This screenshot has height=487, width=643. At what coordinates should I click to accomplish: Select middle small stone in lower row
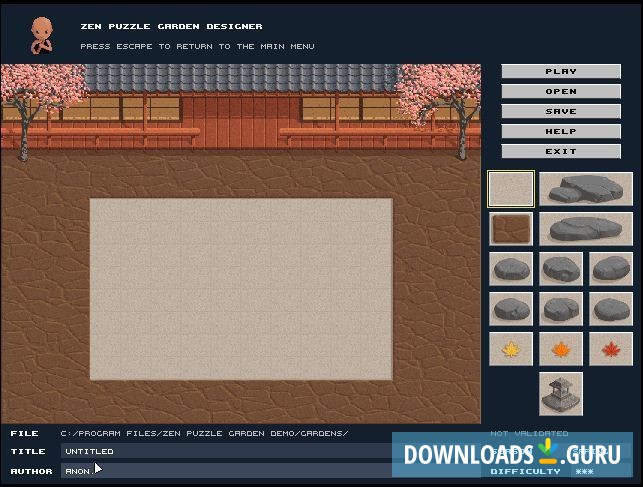pyautogui.click(x=561, y=309)
